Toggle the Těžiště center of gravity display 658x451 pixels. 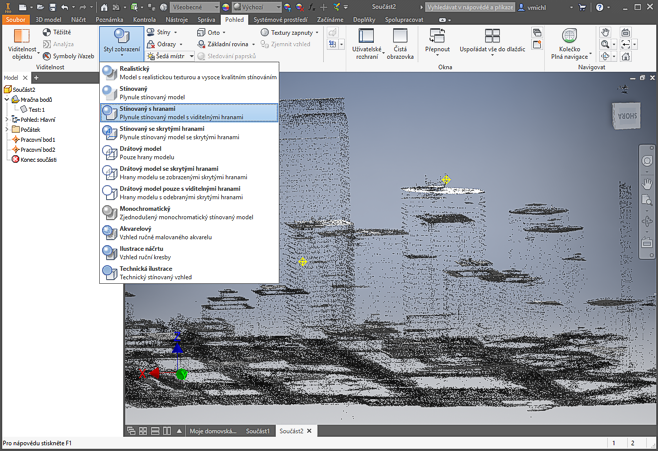(x=56, y=32)
